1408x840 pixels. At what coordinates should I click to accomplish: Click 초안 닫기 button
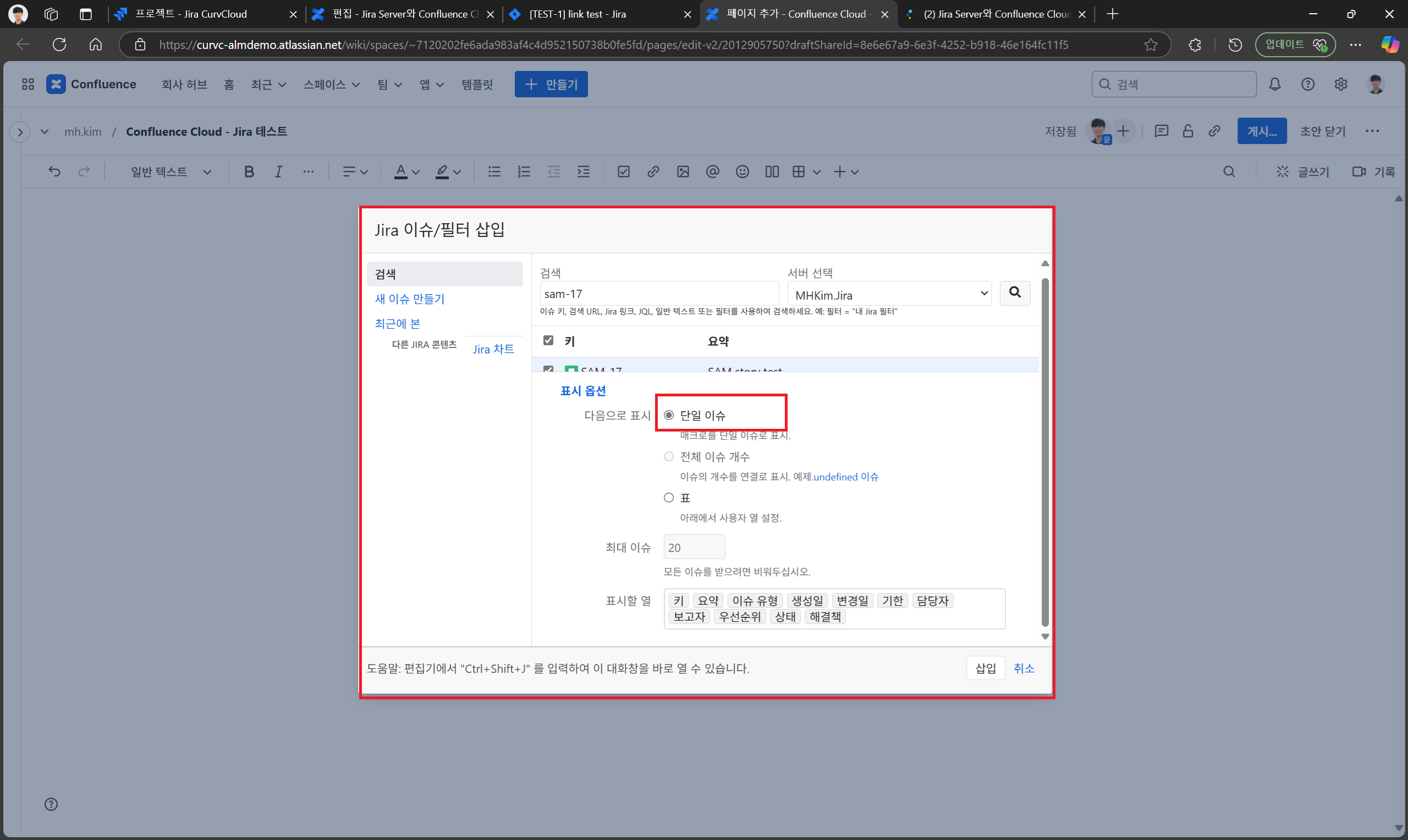click(1323, 131)
